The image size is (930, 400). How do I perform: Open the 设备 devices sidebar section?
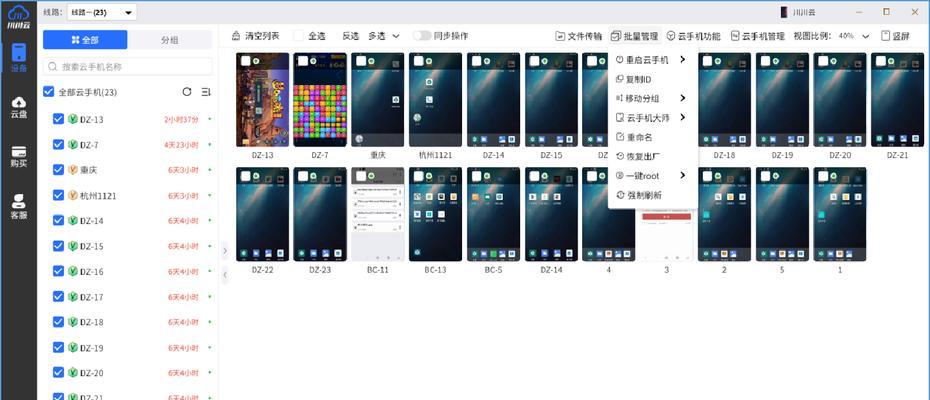click(18, 58)
